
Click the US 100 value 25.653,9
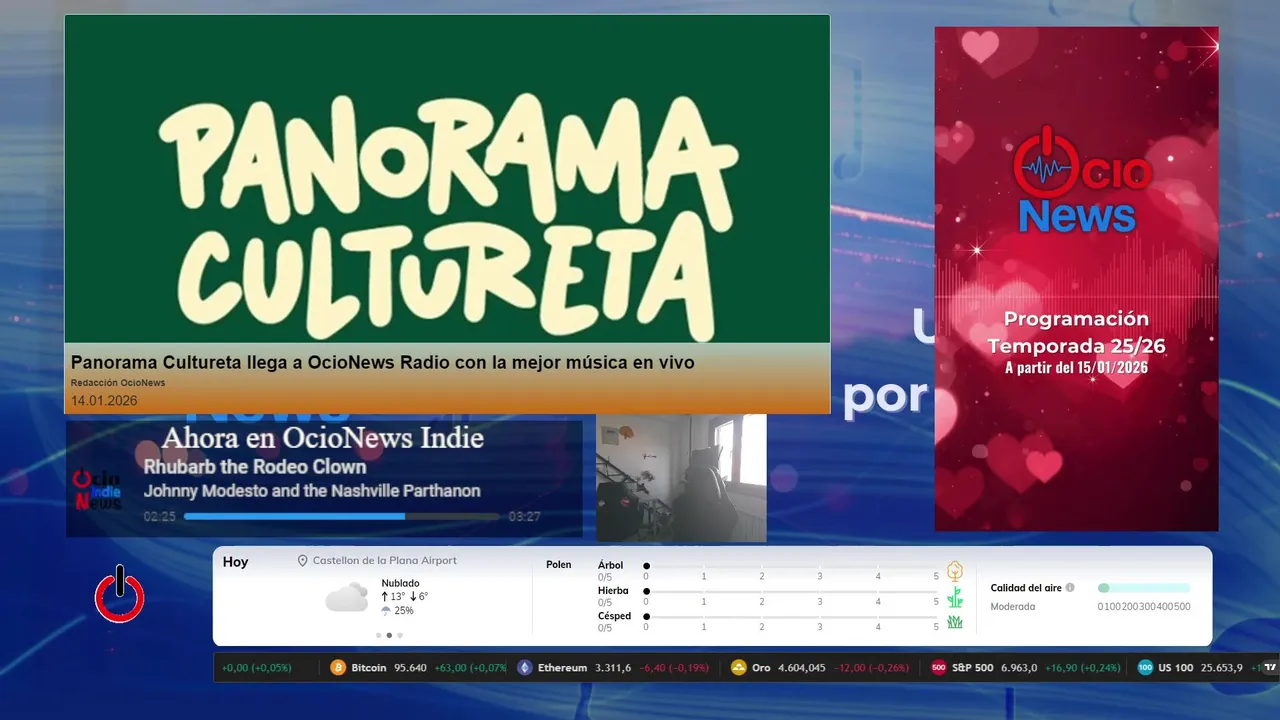tap(1221, 668)
